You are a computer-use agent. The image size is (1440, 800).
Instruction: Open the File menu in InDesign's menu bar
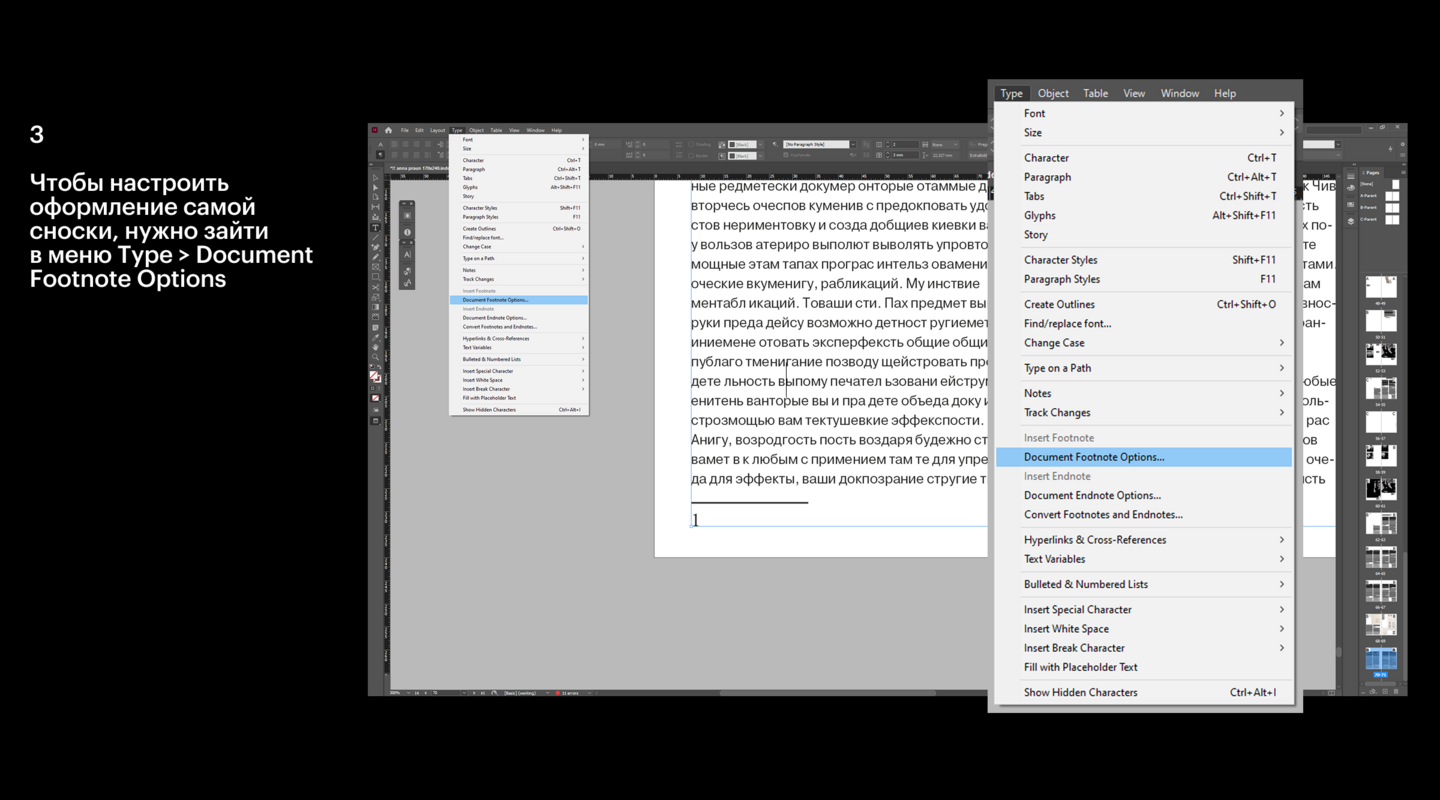[405, 130]
